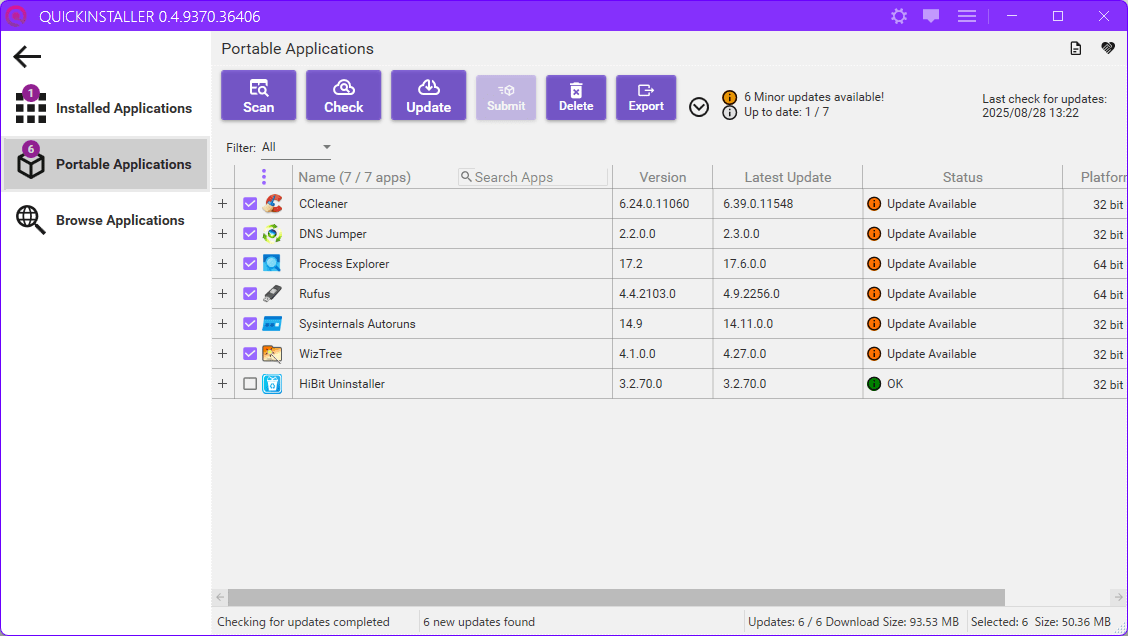Select the Rufus latest update 4.9.2256.0 cell
The height and width of the screenshot is (636, 1128).
[x=788, y=294]
